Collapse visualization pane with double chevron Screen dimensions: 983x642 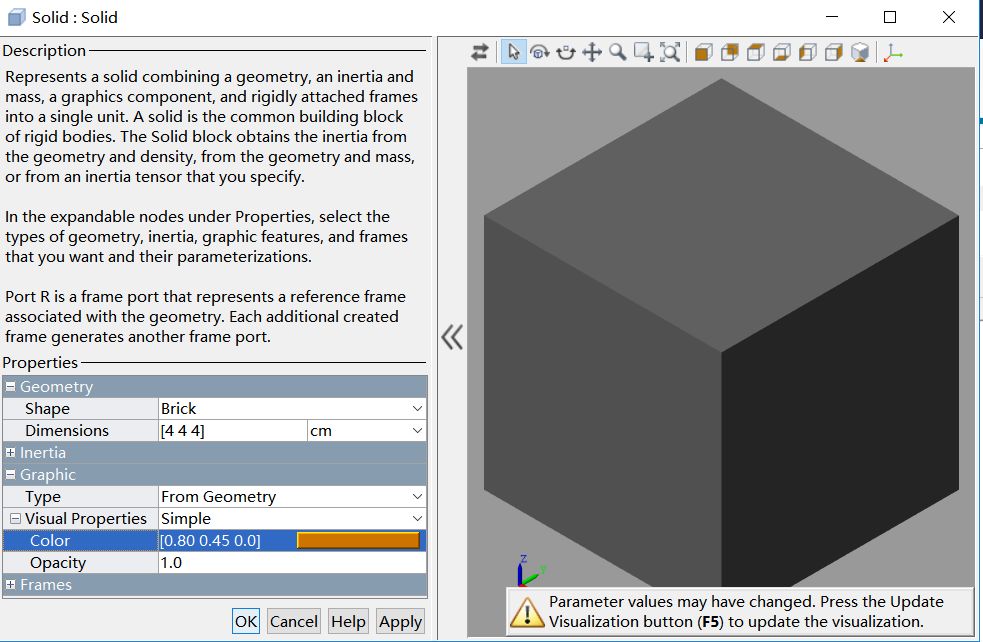click(452, 337)
